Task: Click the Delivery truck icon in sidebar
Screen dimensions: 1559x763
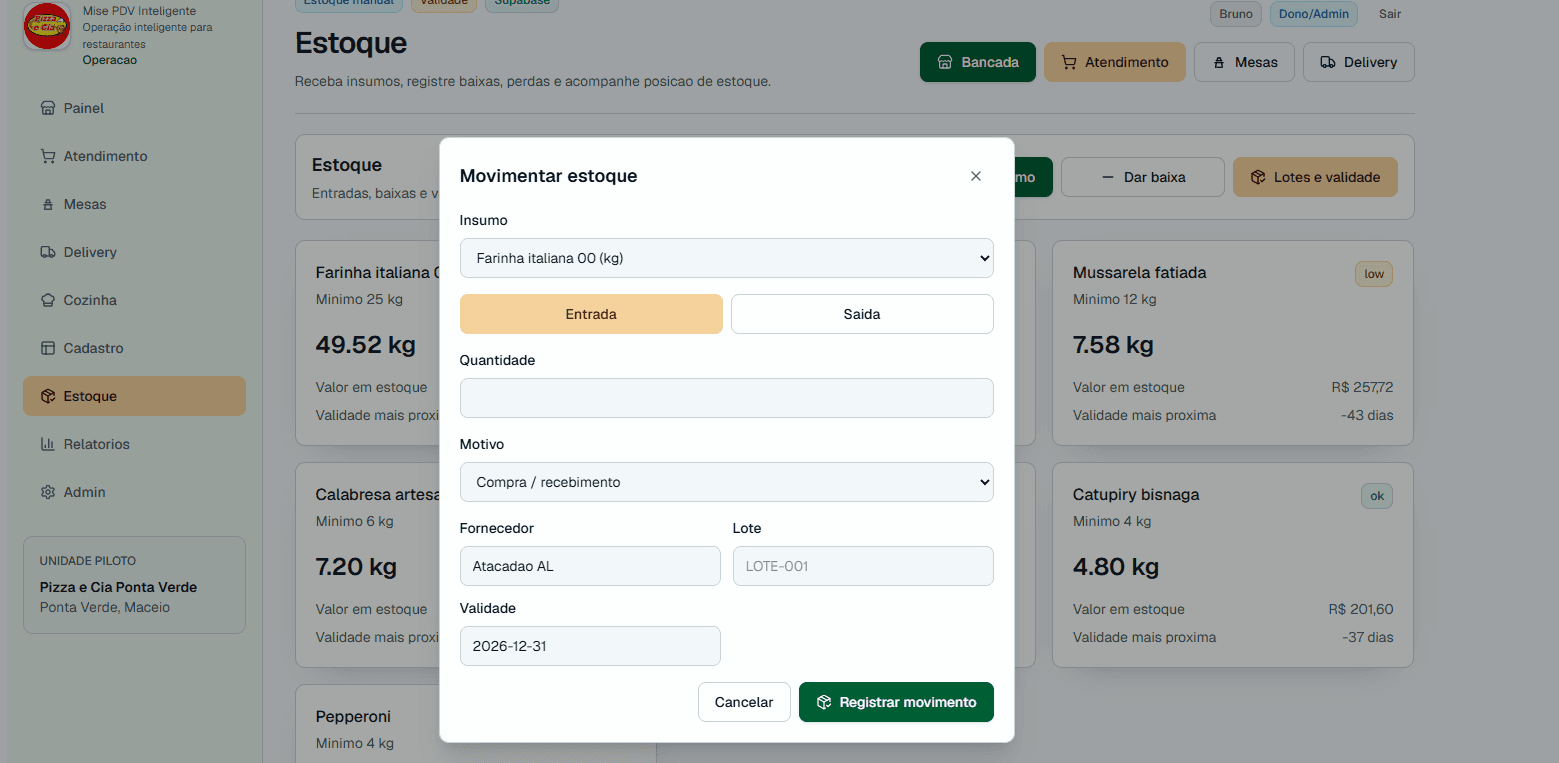Action: [x=47, y=252]
